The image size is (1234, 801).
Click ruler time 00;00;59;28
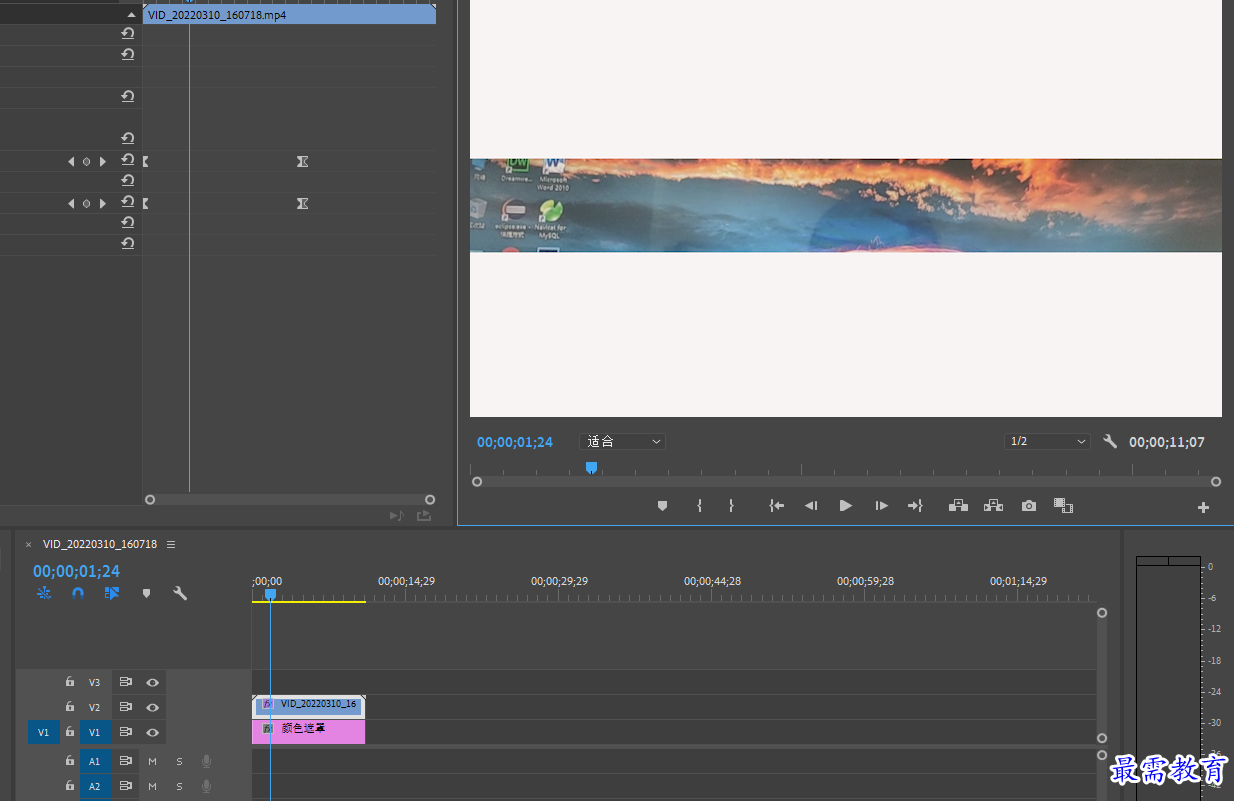(x=865, y=581)
